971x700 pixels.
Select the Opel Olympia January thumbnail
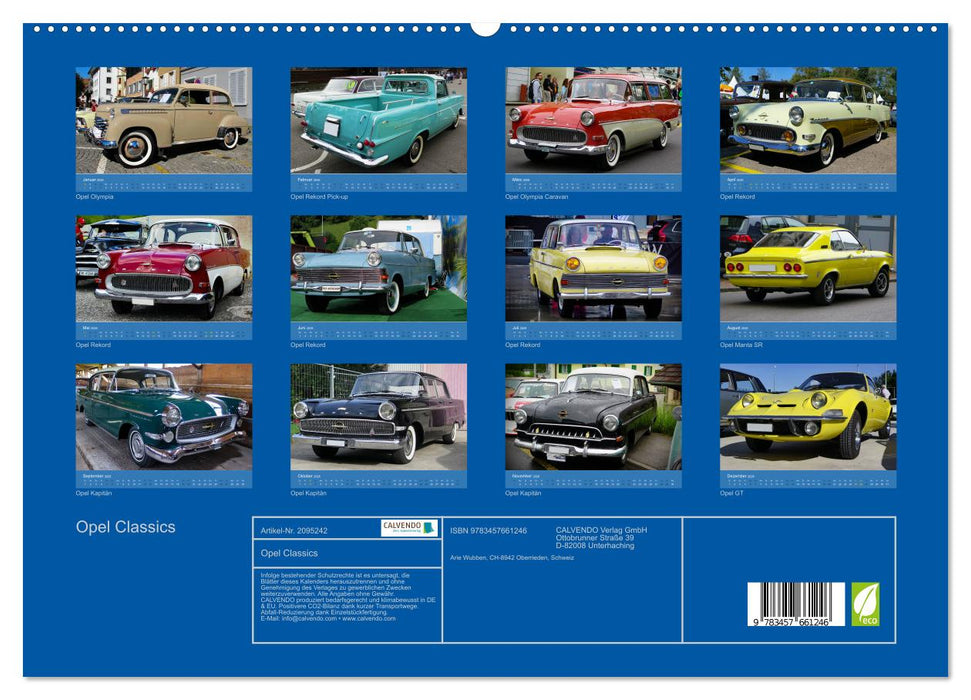160,120
